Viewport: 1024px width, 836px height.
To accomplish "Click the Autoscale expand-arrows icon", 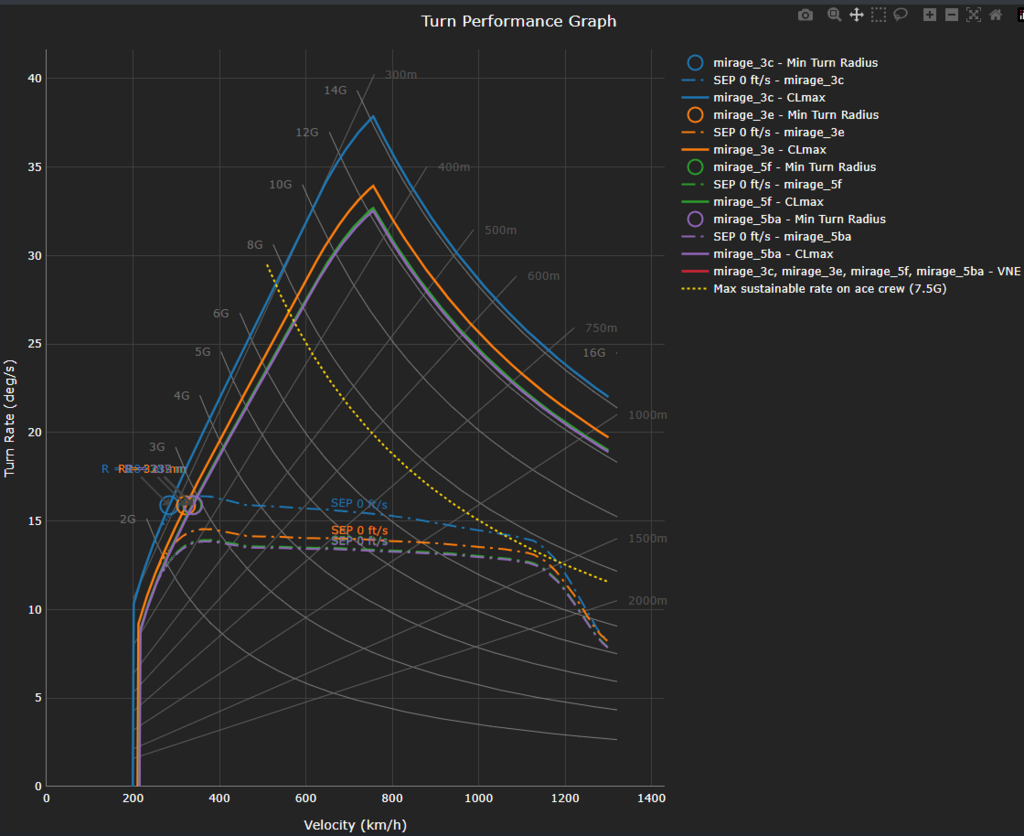I will pyautogui.click(x=973, y=14).
